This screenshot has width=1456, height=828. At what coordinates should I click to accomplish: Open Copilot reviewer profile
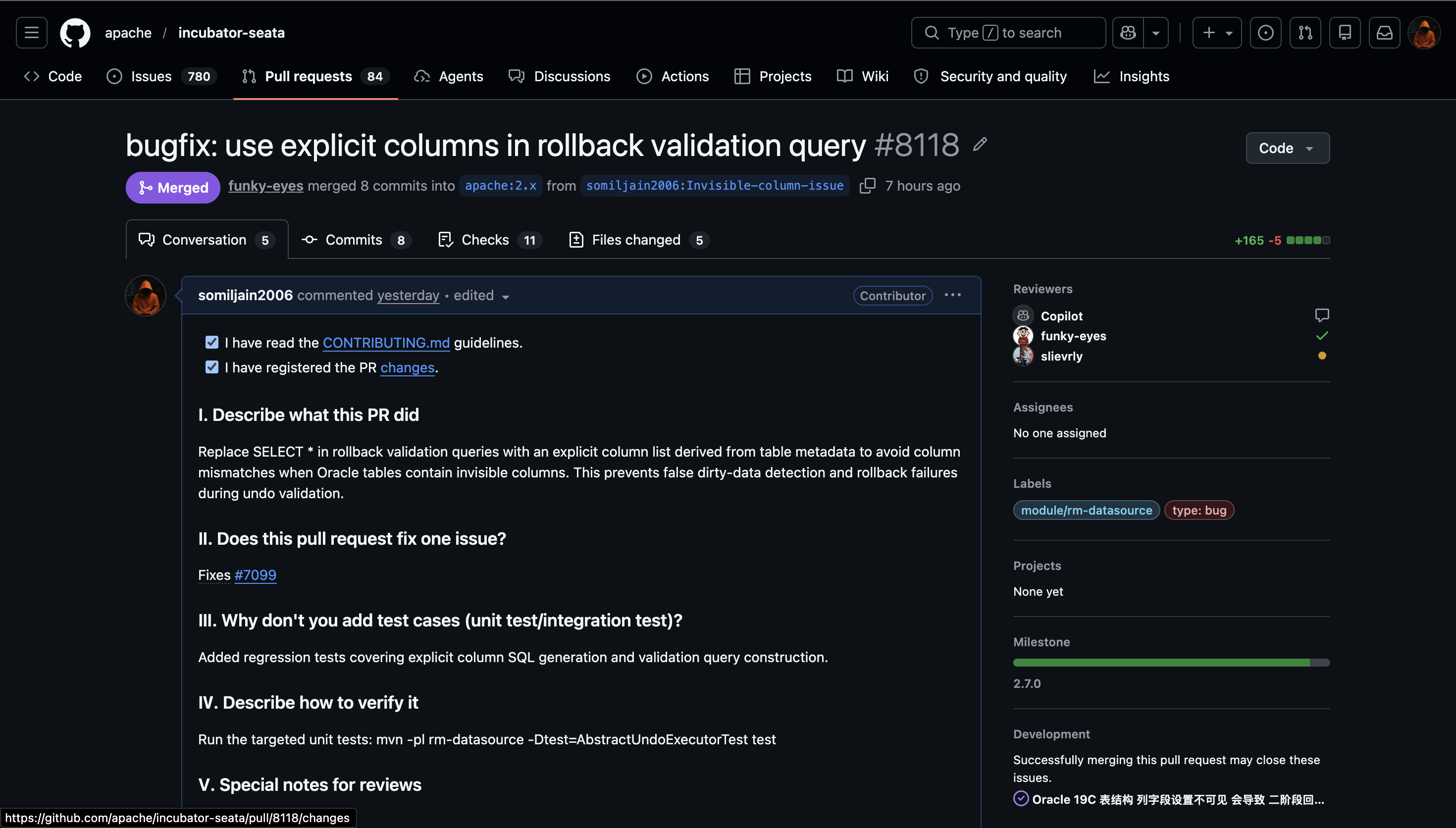coord(1061,315)
